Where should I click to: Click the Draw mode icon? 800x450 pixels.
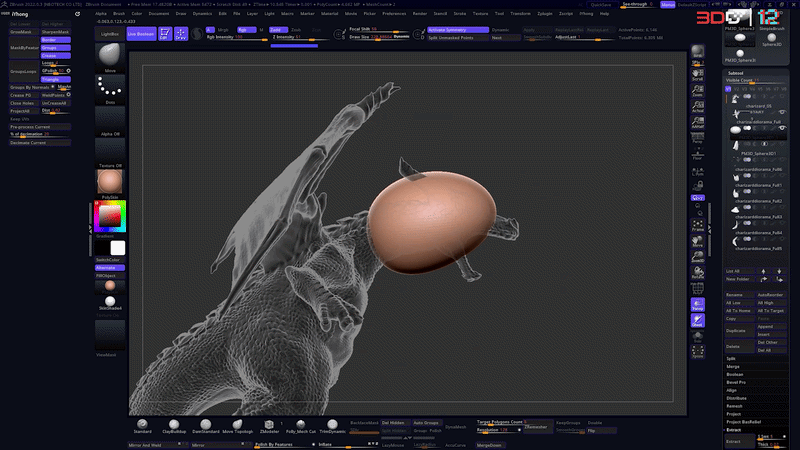pos(181,34)
